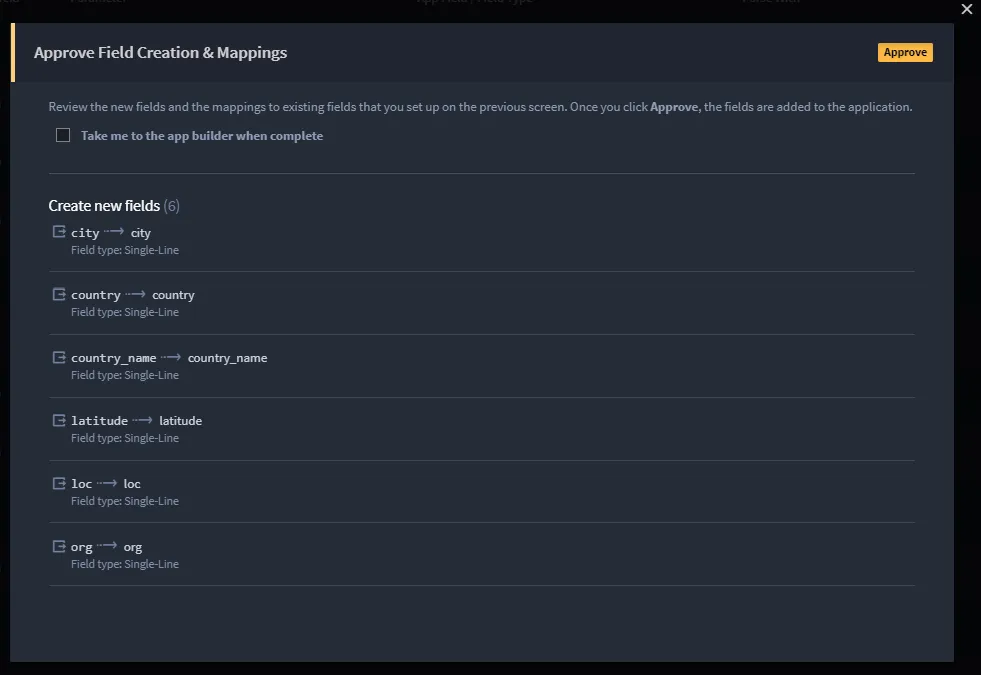The height and width of the screenshot is (675, 981).
Task: Click the field icon beside org
Action: [59, 546]
